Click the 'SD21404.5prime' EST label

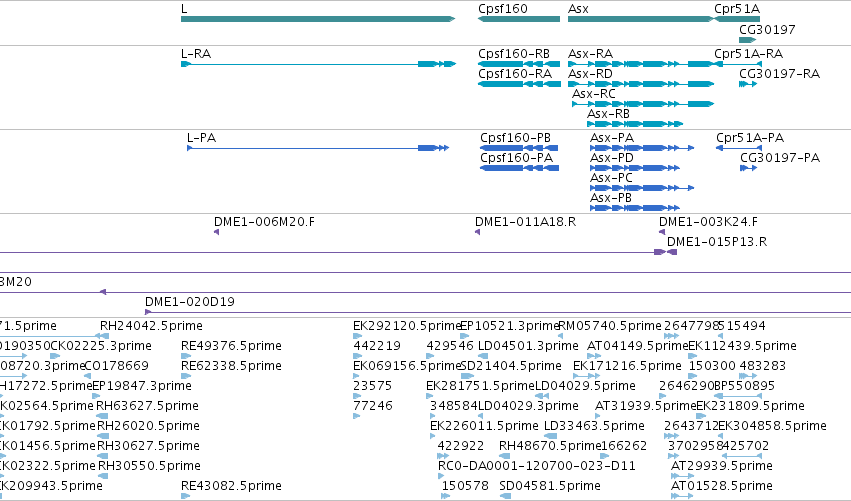(x=511, y=366)
